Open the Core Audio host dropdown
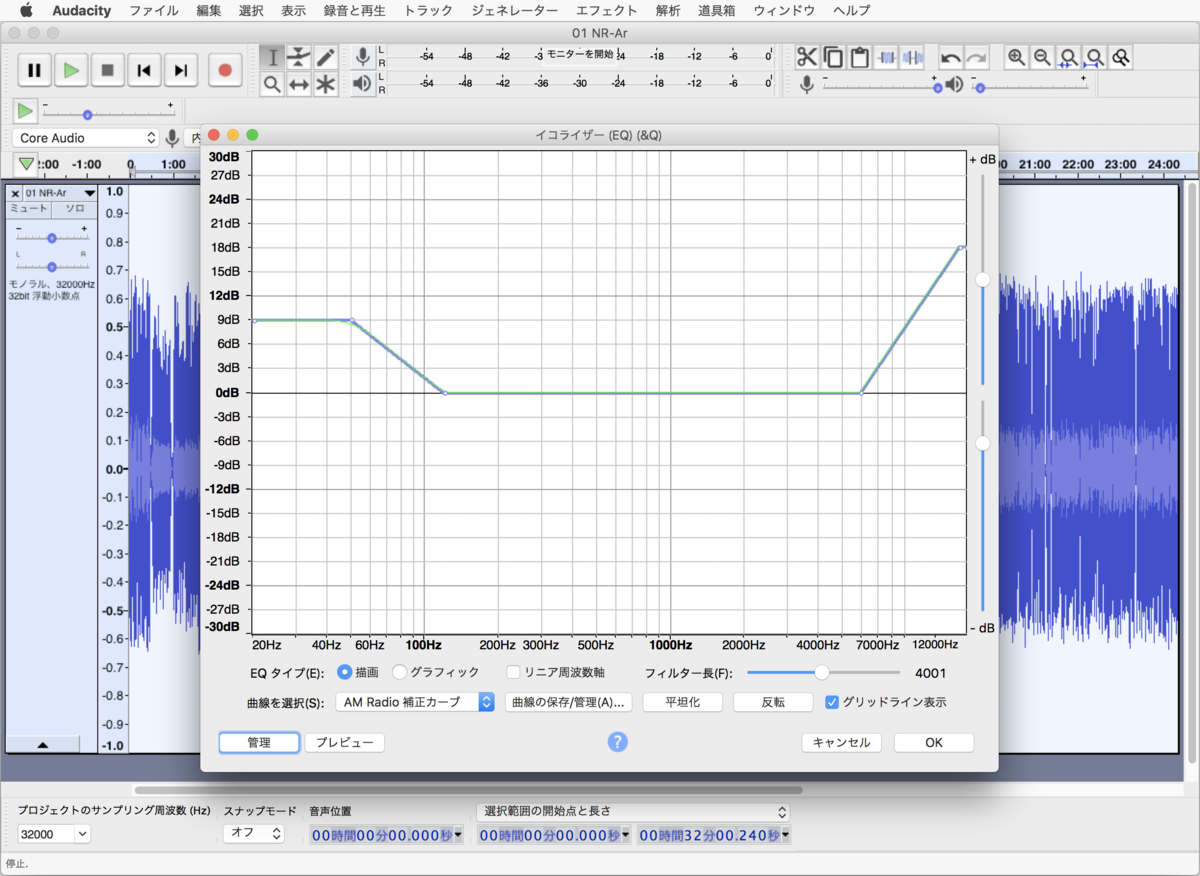 87,138
